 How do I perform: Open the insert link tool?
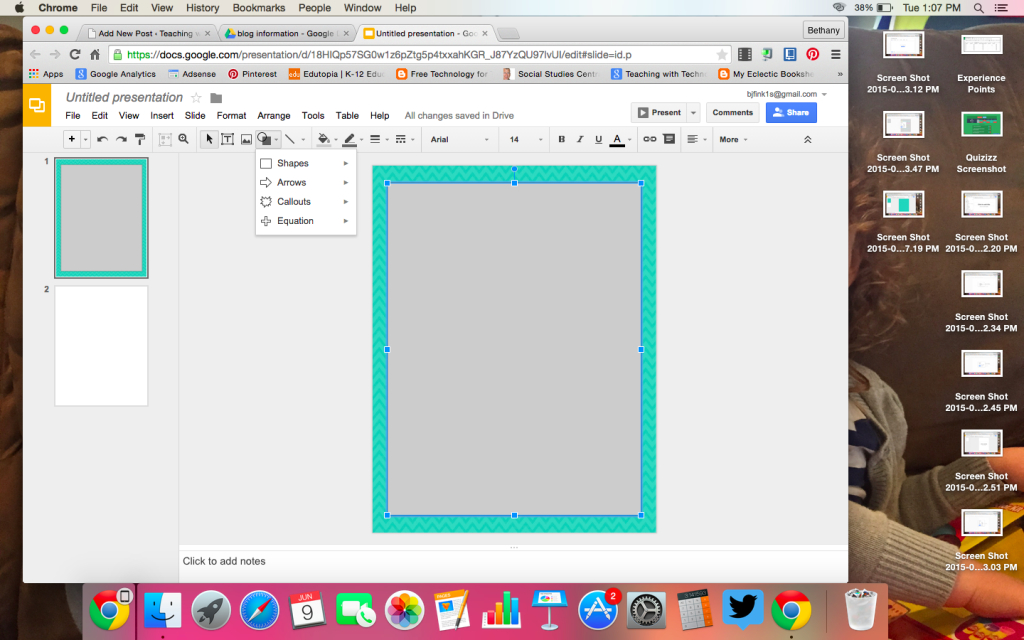(x=650, y=139)
